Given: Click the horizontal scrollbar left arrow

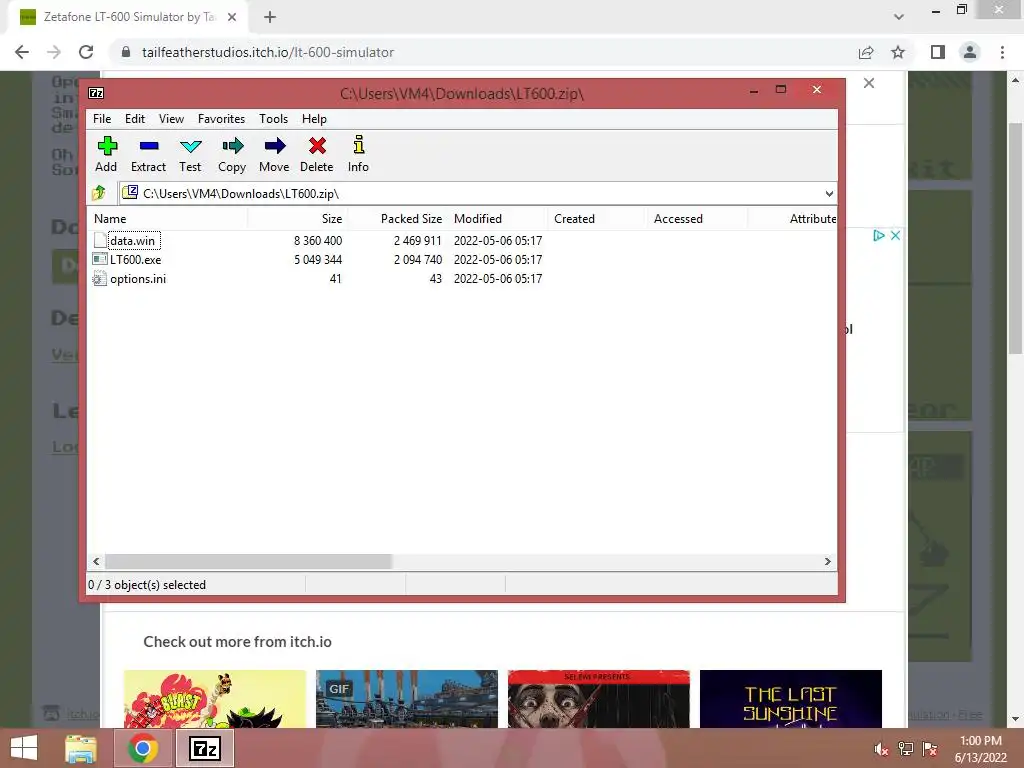Looking at the screenshot, I should (x=96, y=562).
